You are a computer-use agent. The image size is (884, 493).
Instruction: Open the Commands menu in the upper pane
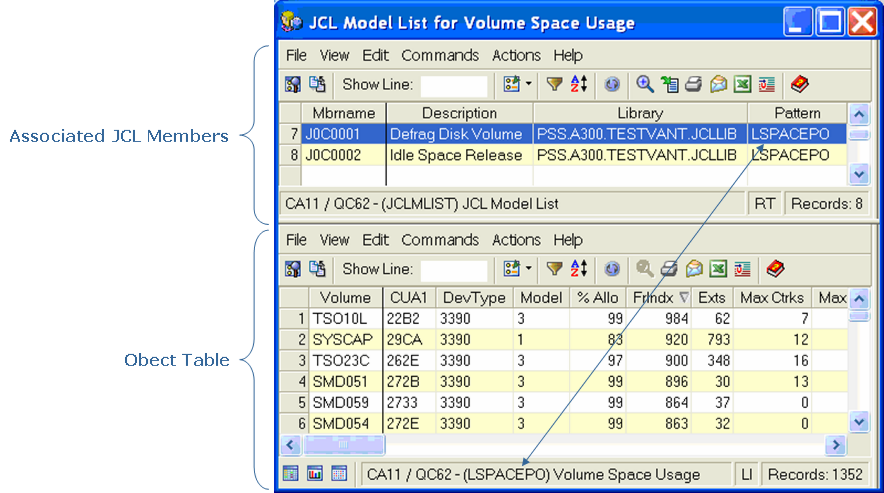440,56
